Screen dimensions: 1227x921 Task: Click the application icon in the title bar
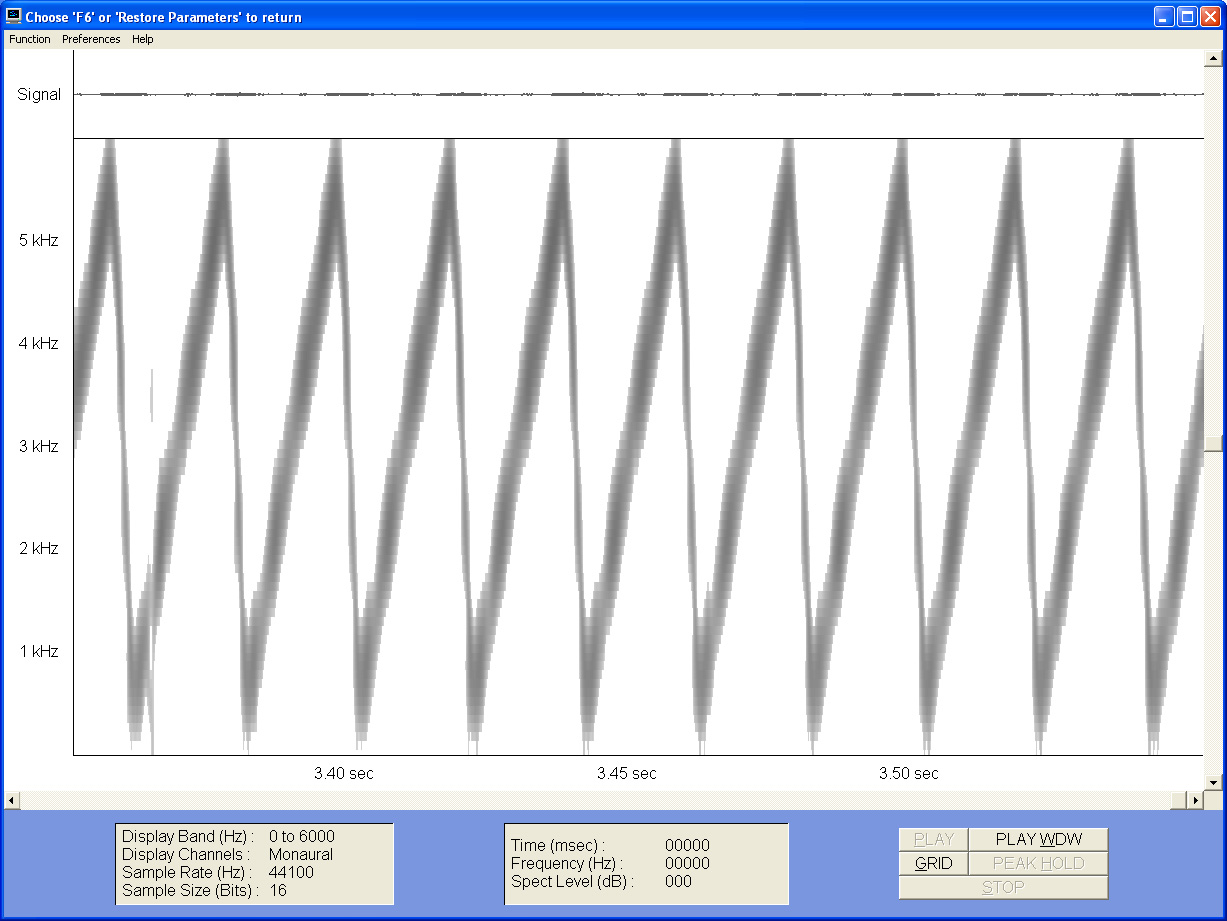click(x=14, y=16)
